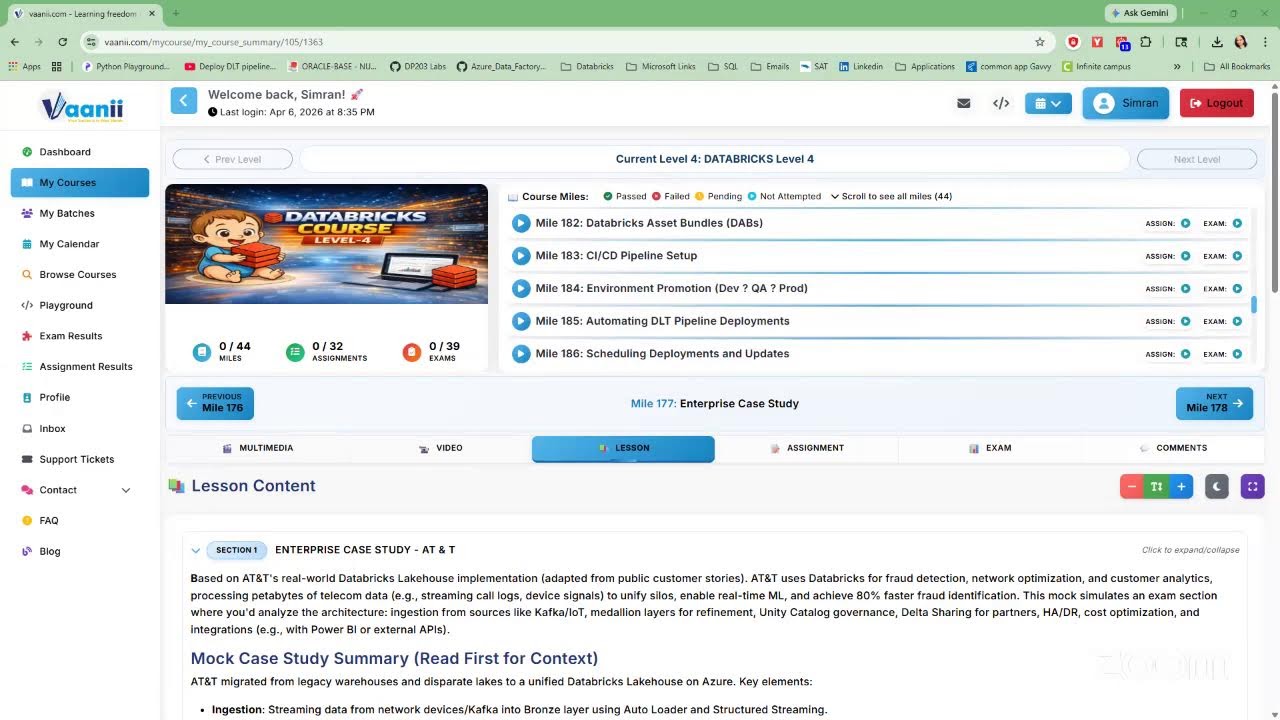1280x720 pixels.
Task: Click Ask Gemini button in browser
Action: (1140, 13)
